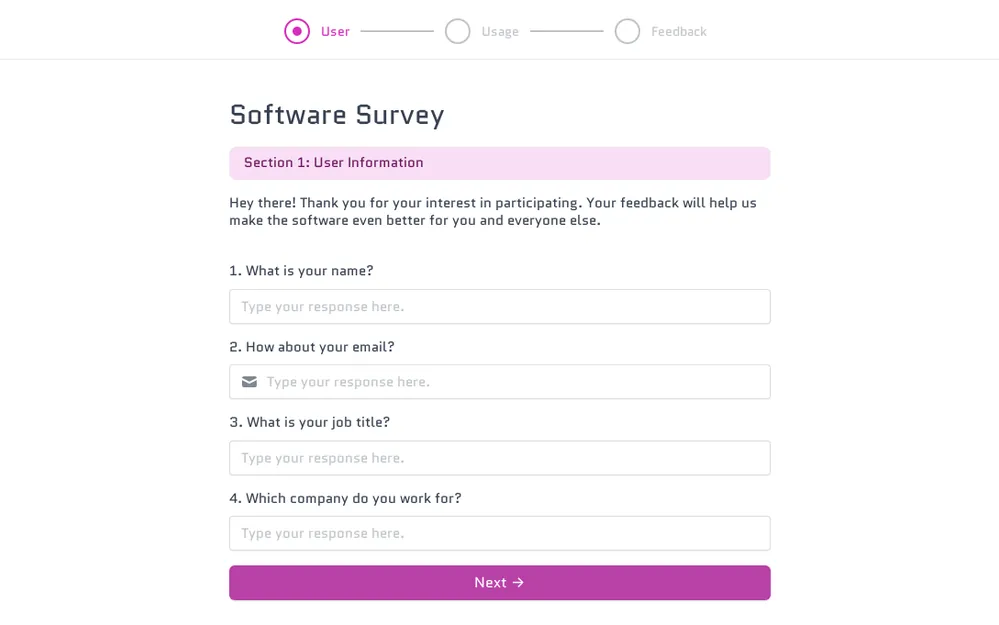Jump to the Feedback step label
The image size is (999, 625).
pyautogui.click(x=678, y=31)
